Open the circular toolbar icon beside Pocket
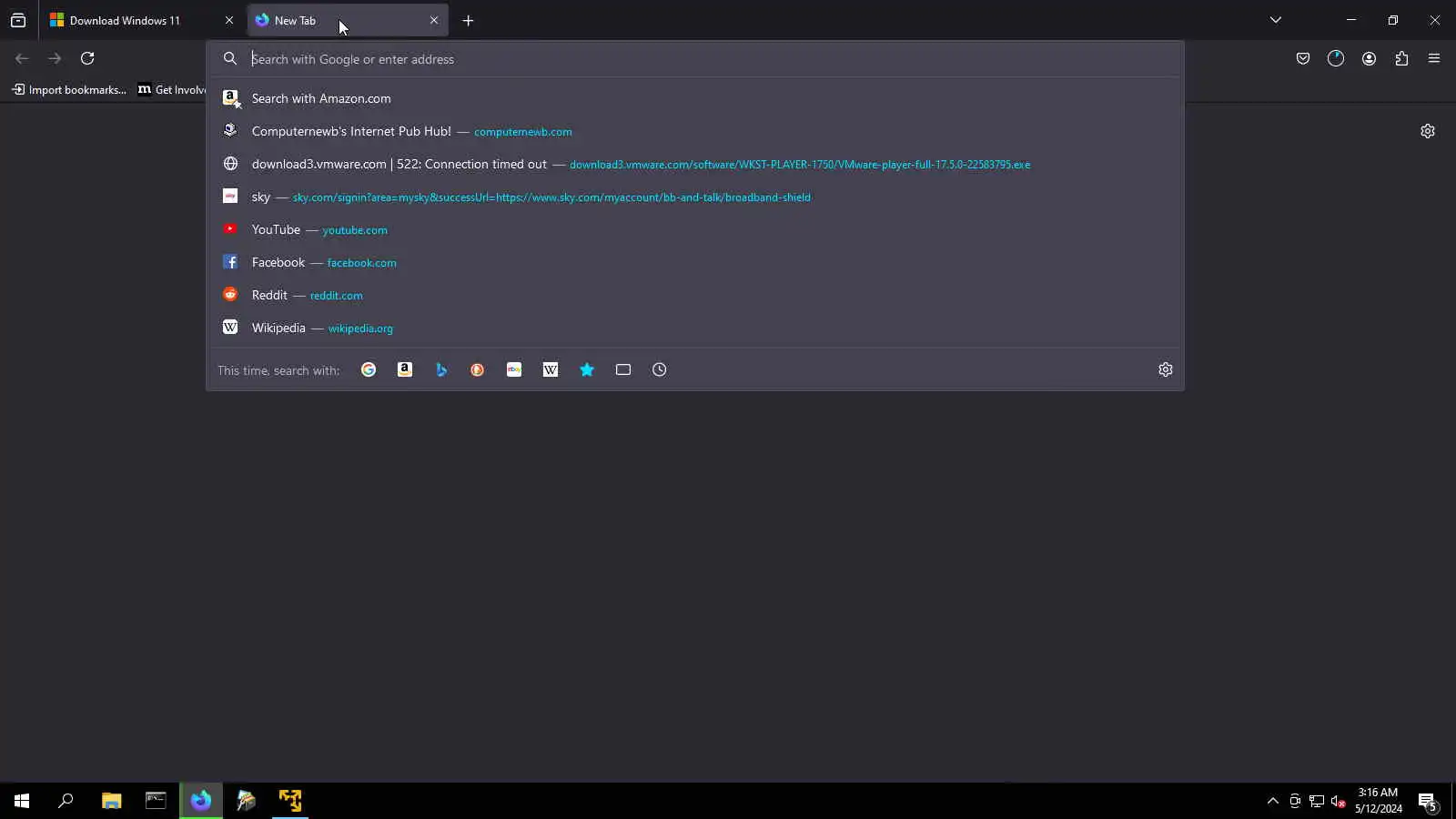The width and height of the screenshot is (1456, 819). (x=1336, y=58)
